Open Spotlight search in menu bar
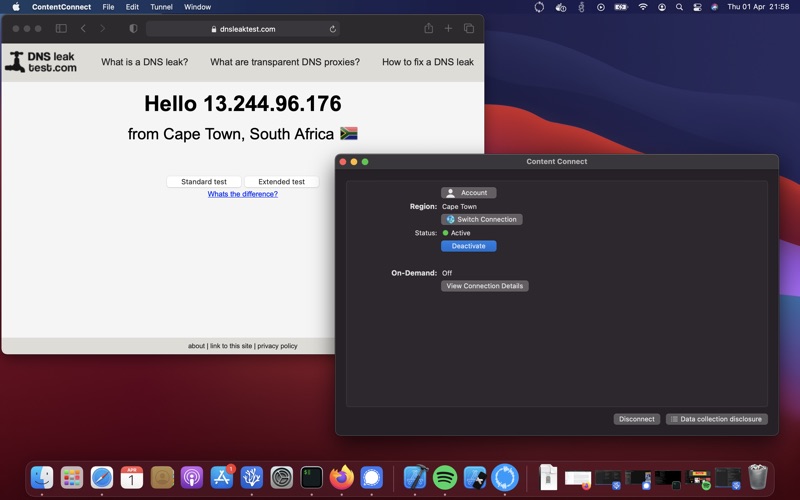The height and width of the screenshot is (500, 800). tap(679, 7)
